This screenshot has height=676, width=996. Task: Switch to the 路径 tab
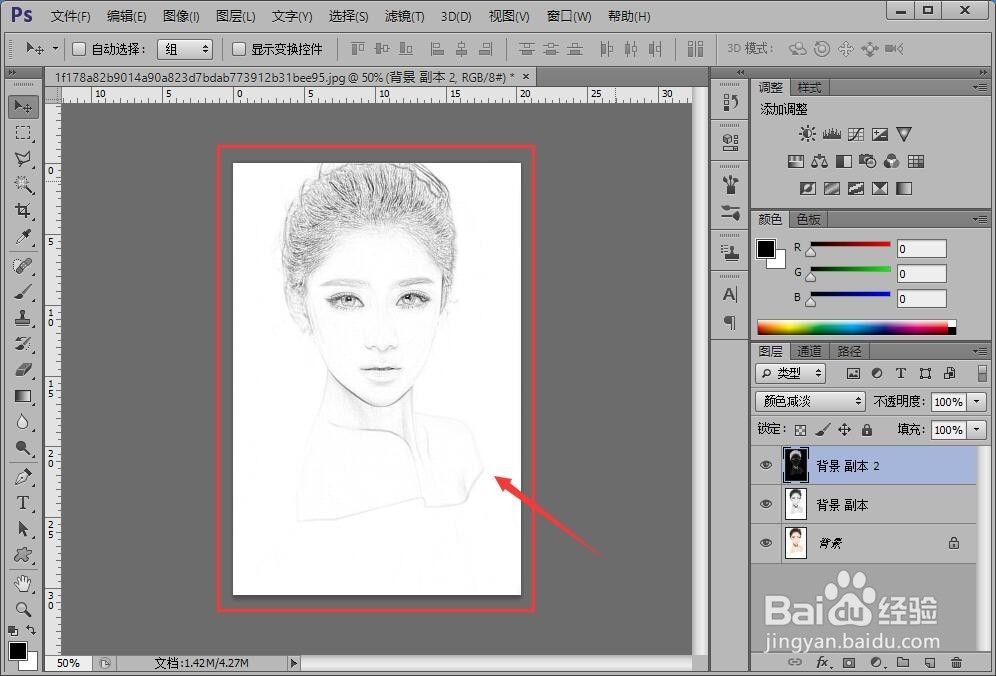click(x=849, y=351)
